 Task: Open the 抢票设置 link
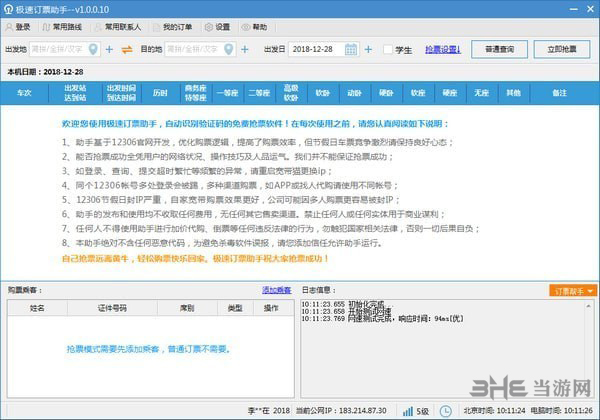(x=443, y=49)
